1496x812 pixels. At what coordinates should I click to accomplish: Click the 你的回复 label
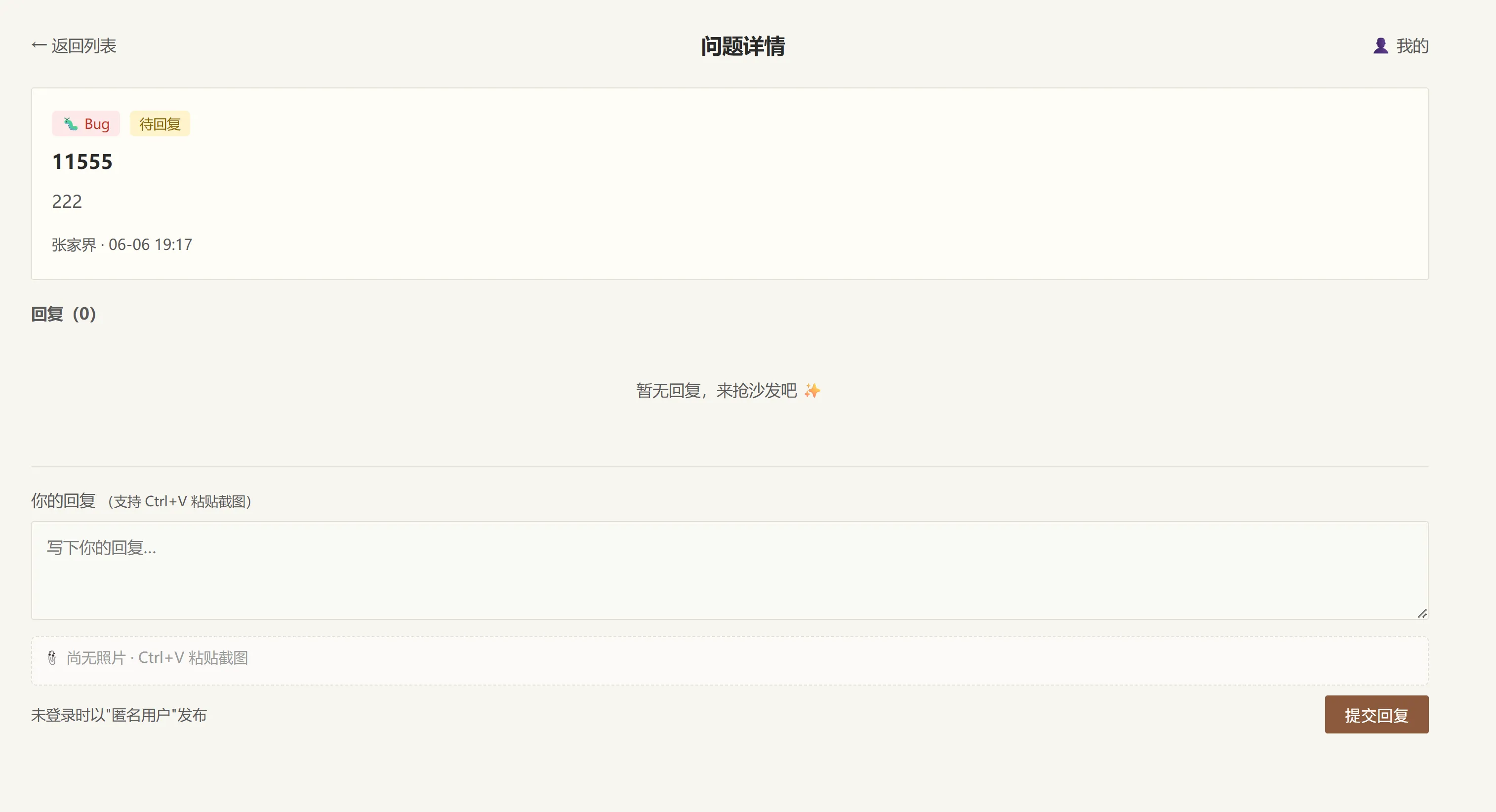(63, 501)
